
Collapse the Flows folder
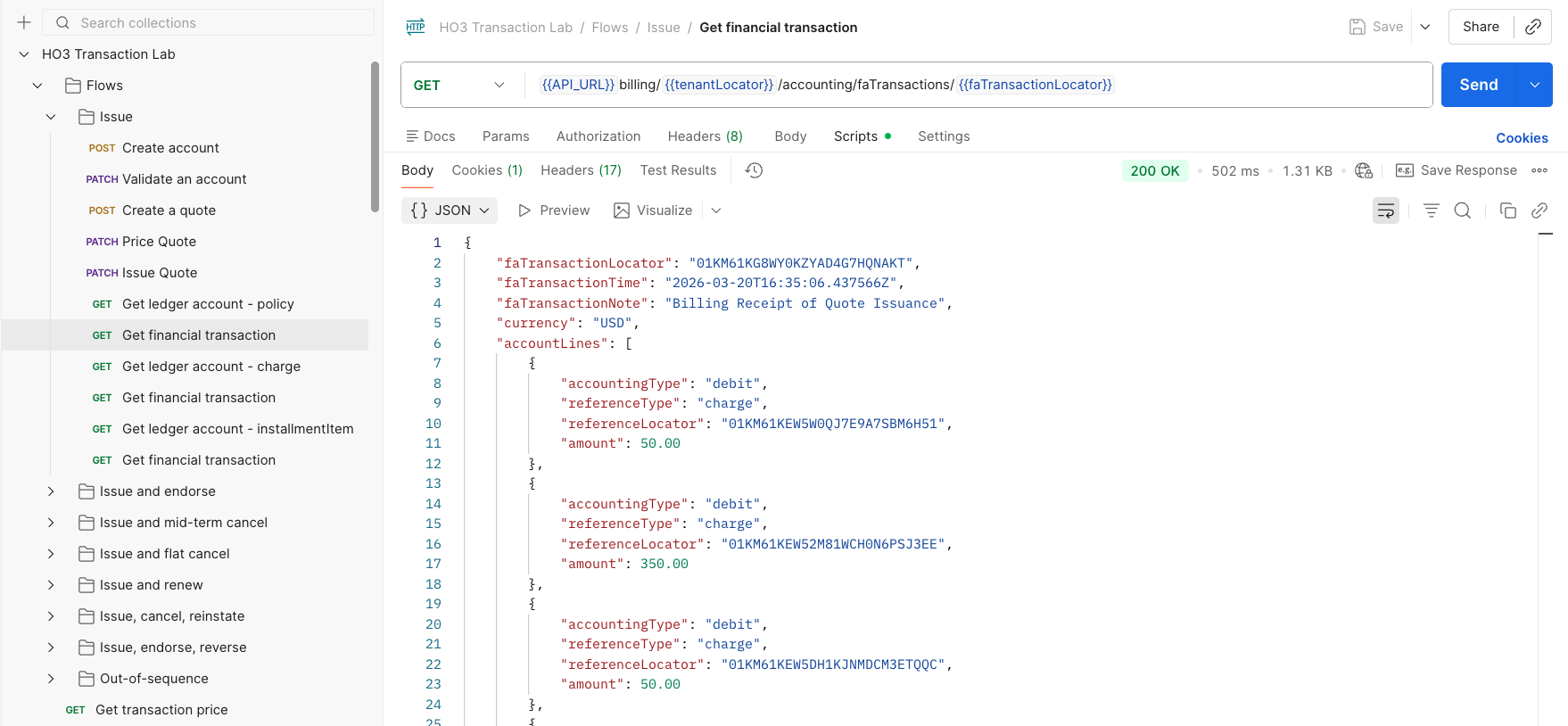(x=37, y=86)
